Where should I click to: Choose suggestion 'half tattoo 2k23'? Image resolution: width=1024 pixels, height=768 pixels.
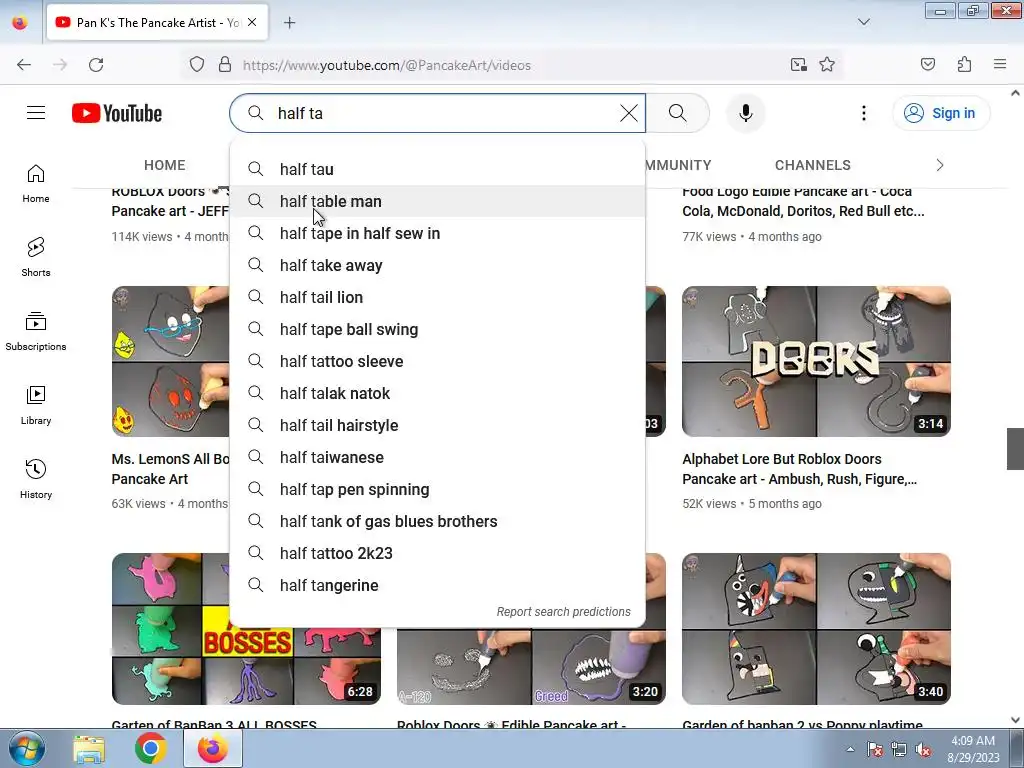coord(438,553)
